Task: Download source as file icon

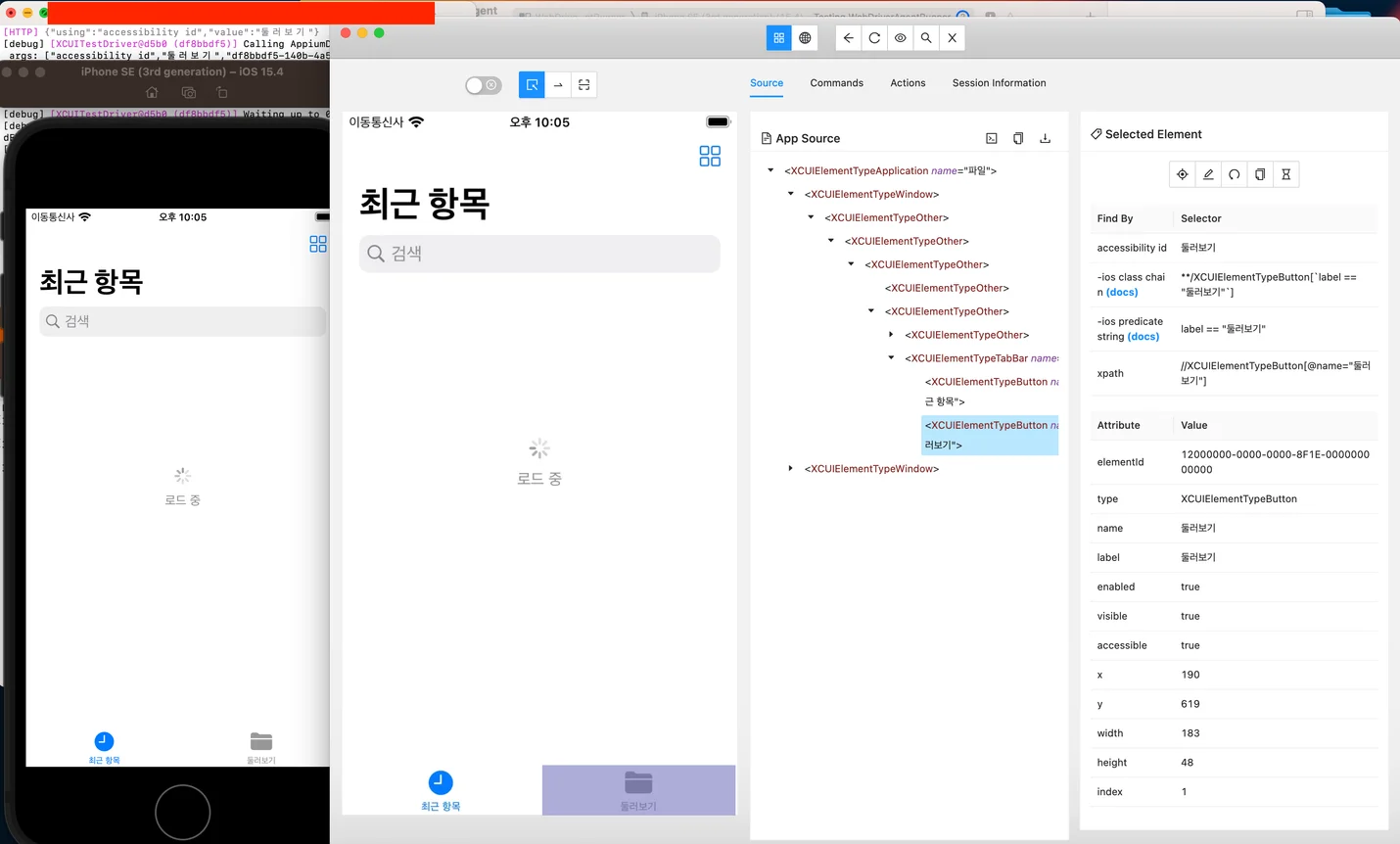Action: click(x=1045, y=139)
